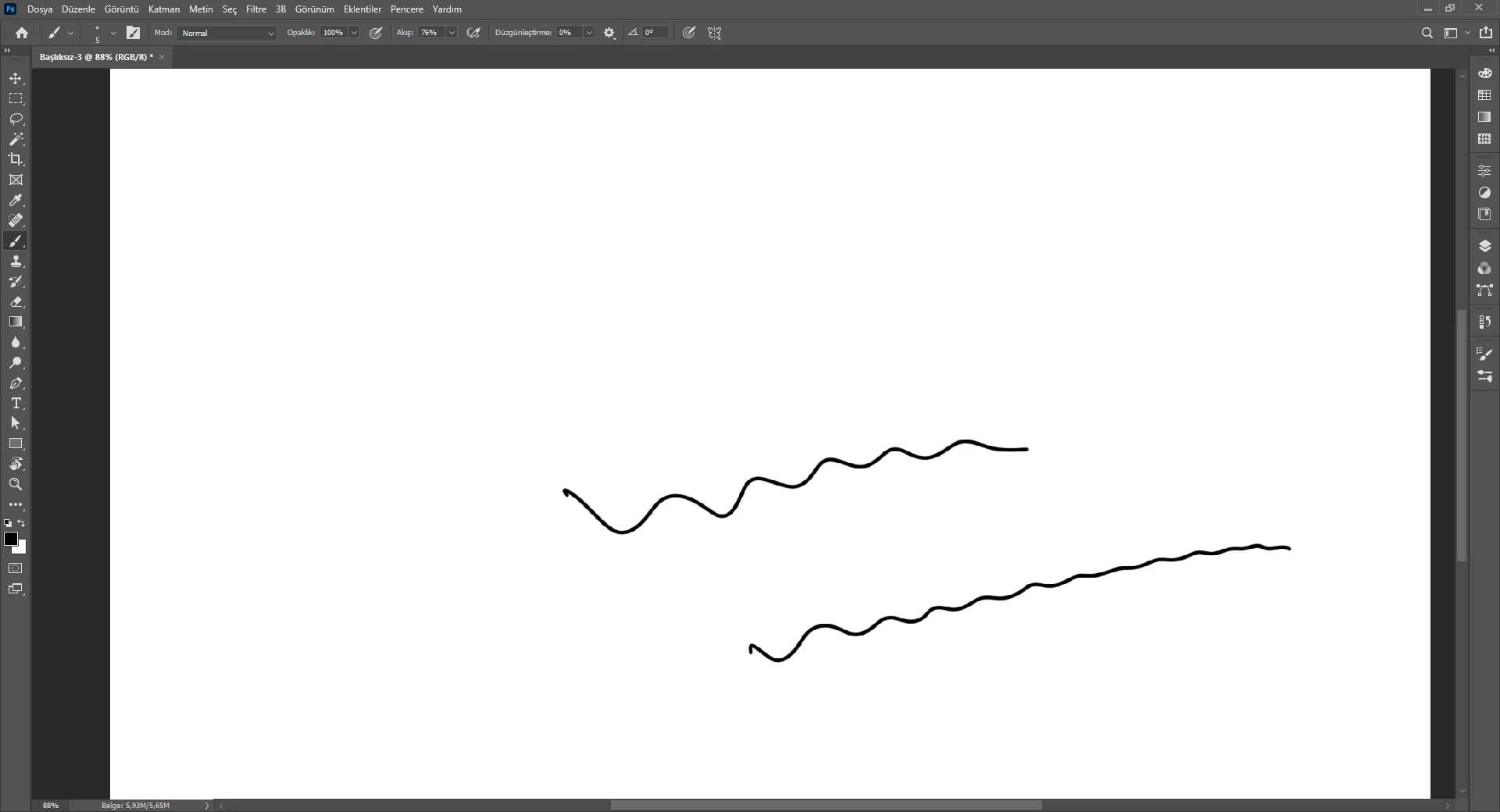
Task: Toggle pressure for size control
Action: (x=689, y=33)
